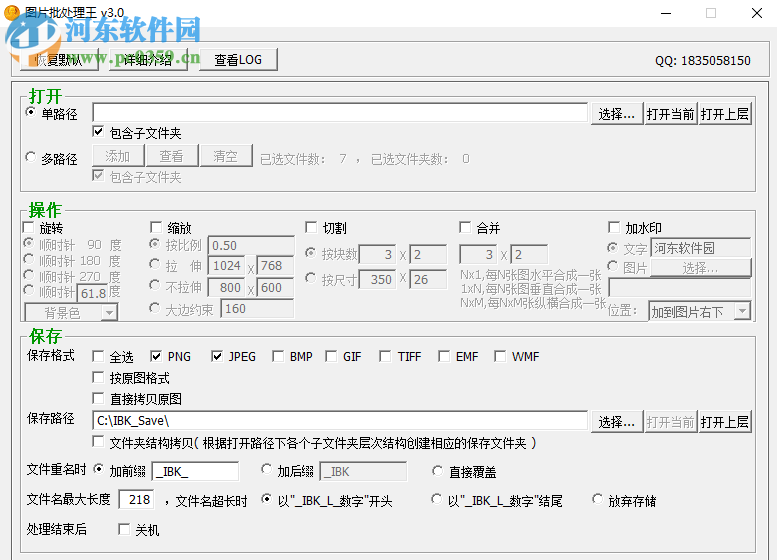Screen dimensions: 777x560
Task: Open the 详细介绍 detailed introduction button
Action: pyautogui.click(x=148, y=60)
